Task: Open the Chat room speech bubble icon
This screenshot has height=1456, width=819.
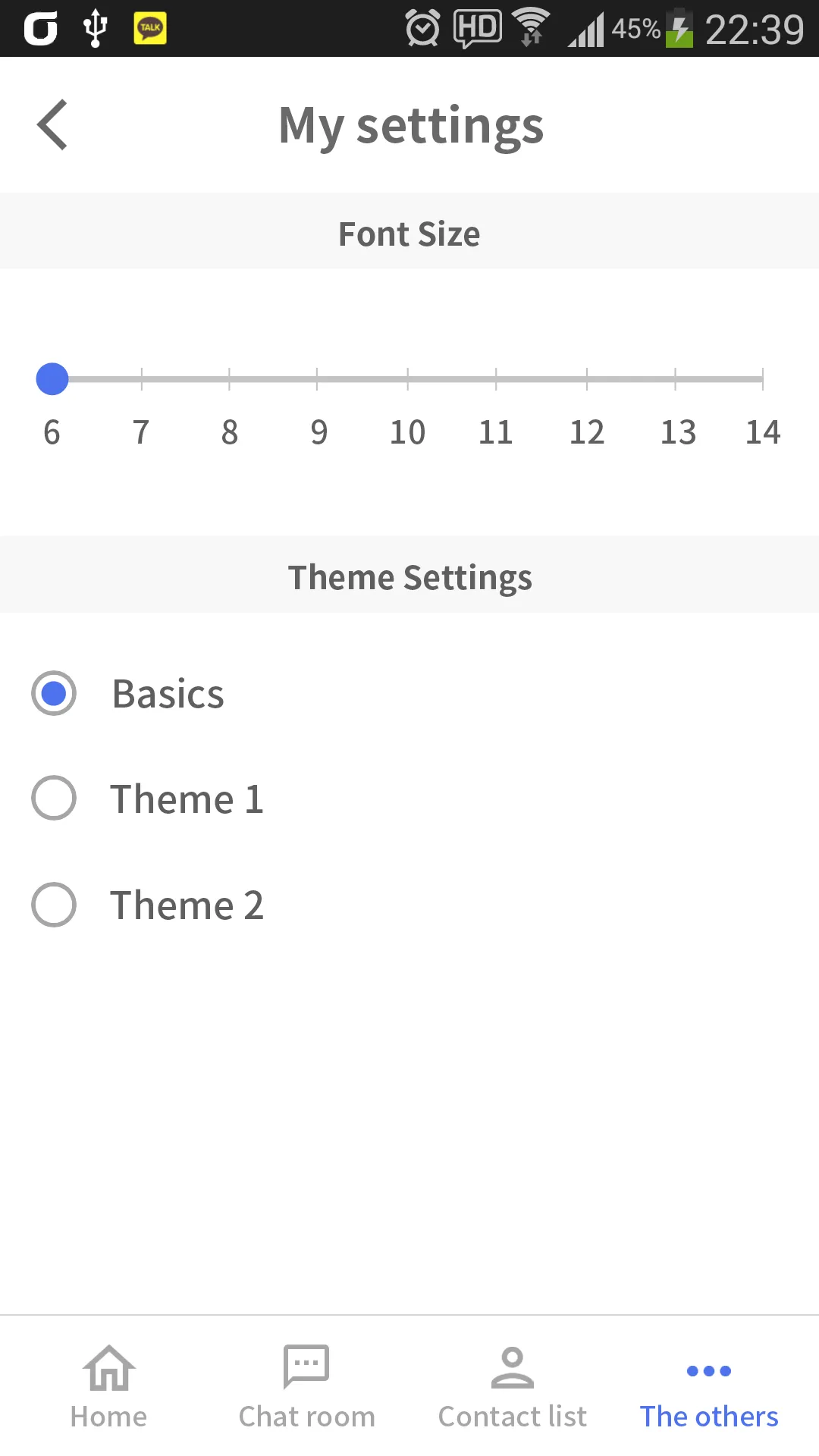Action: coord(306,1367)
